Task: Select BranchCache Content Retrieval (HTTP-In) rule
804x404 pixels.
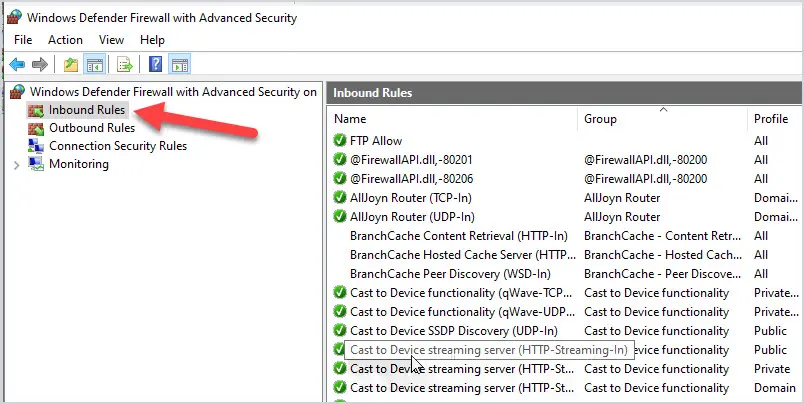Action: pyautogui.click(x=459, y=235)
